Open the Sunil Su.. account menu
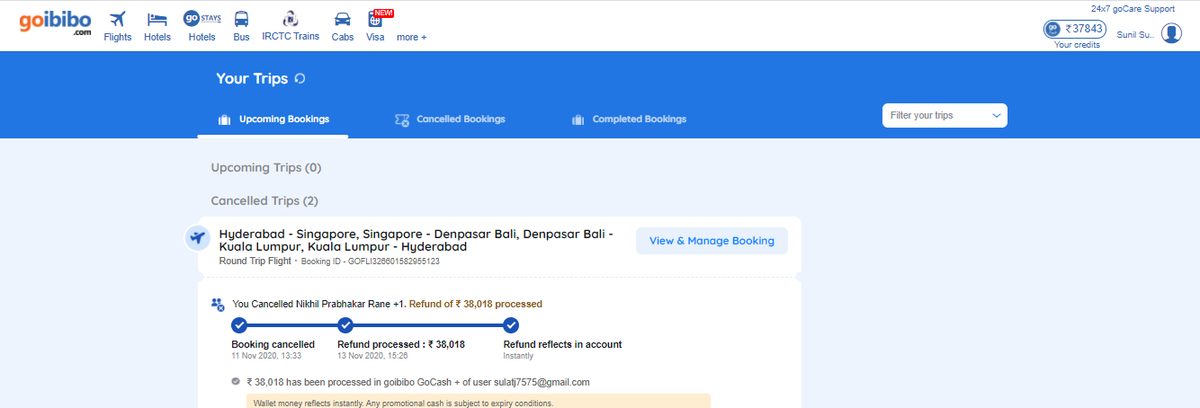The height and width of the screenshot is (408, 1200). (x=1135, y=35)
